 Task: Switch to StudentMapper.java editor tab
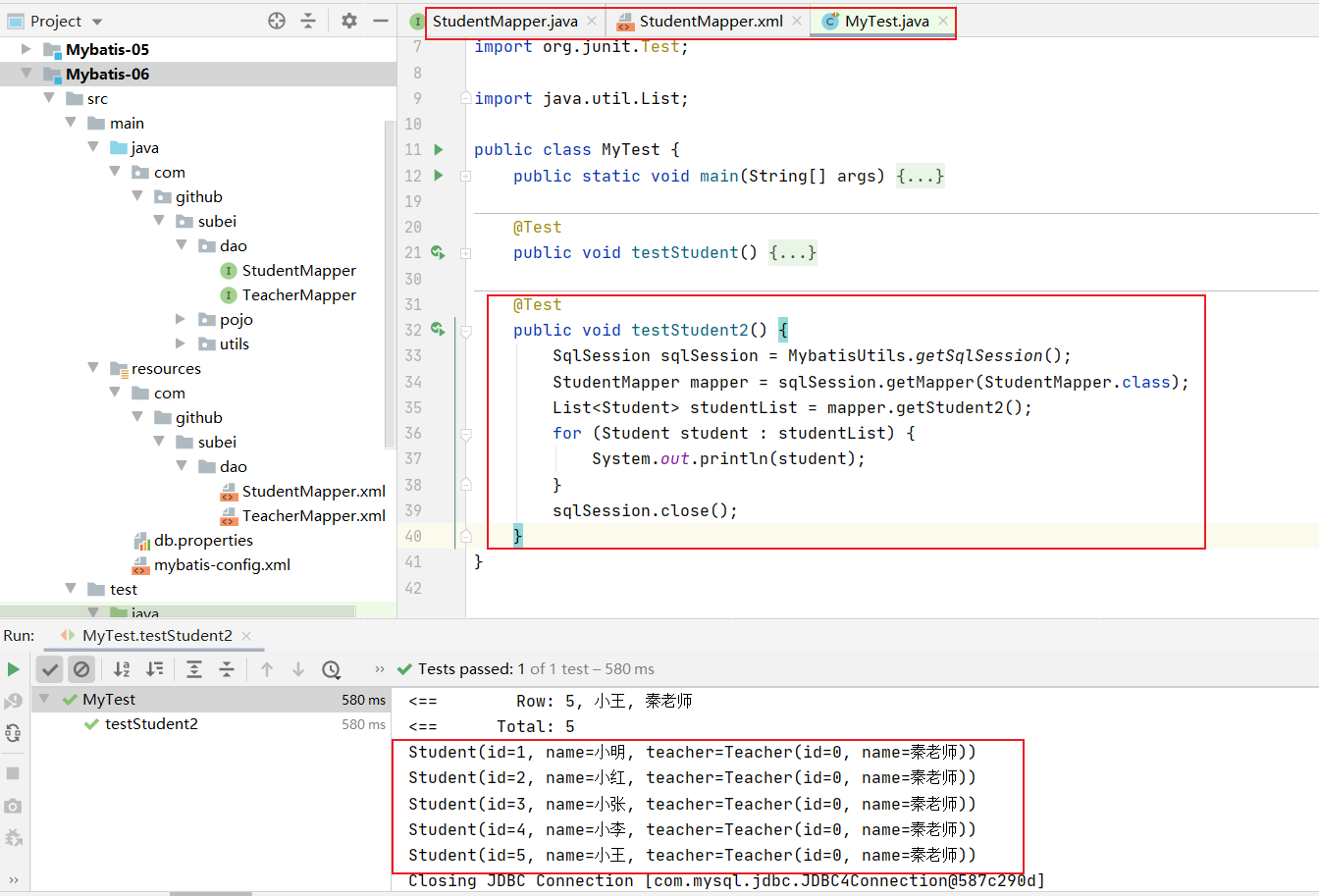point(504,22)
